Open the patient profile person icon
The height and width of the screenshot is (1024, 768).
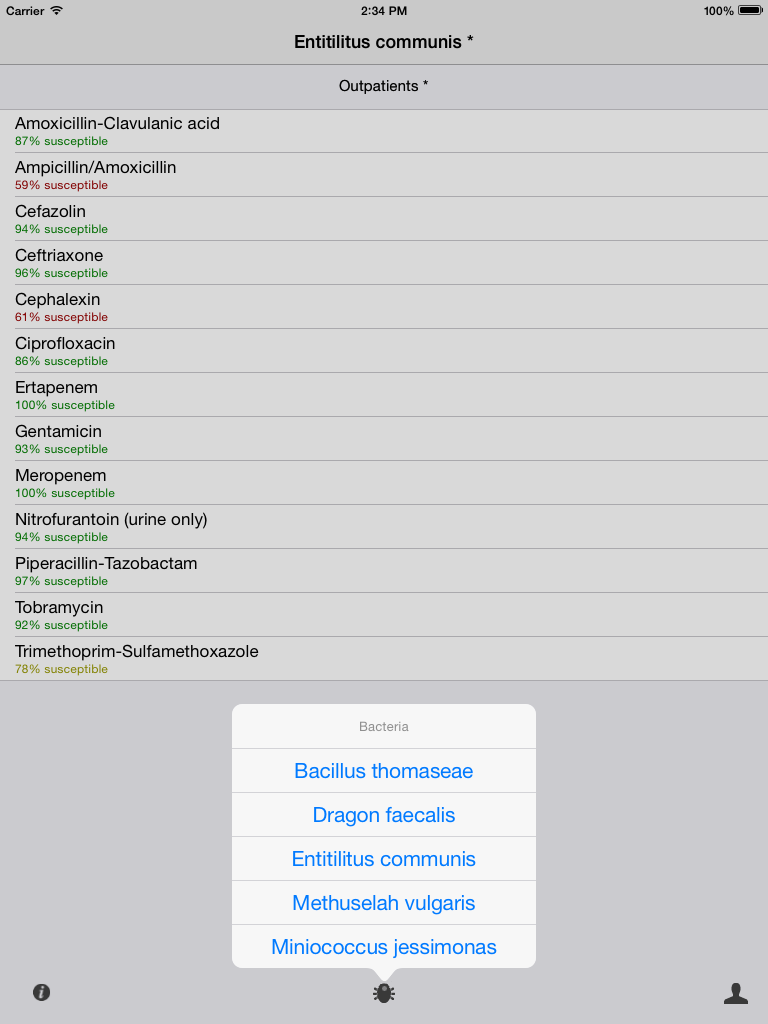736,993
